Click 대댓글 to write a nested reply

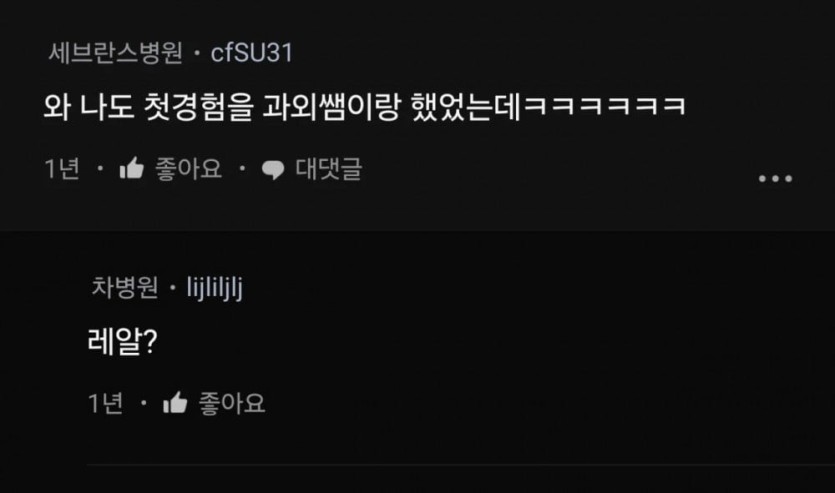point(329,169)
